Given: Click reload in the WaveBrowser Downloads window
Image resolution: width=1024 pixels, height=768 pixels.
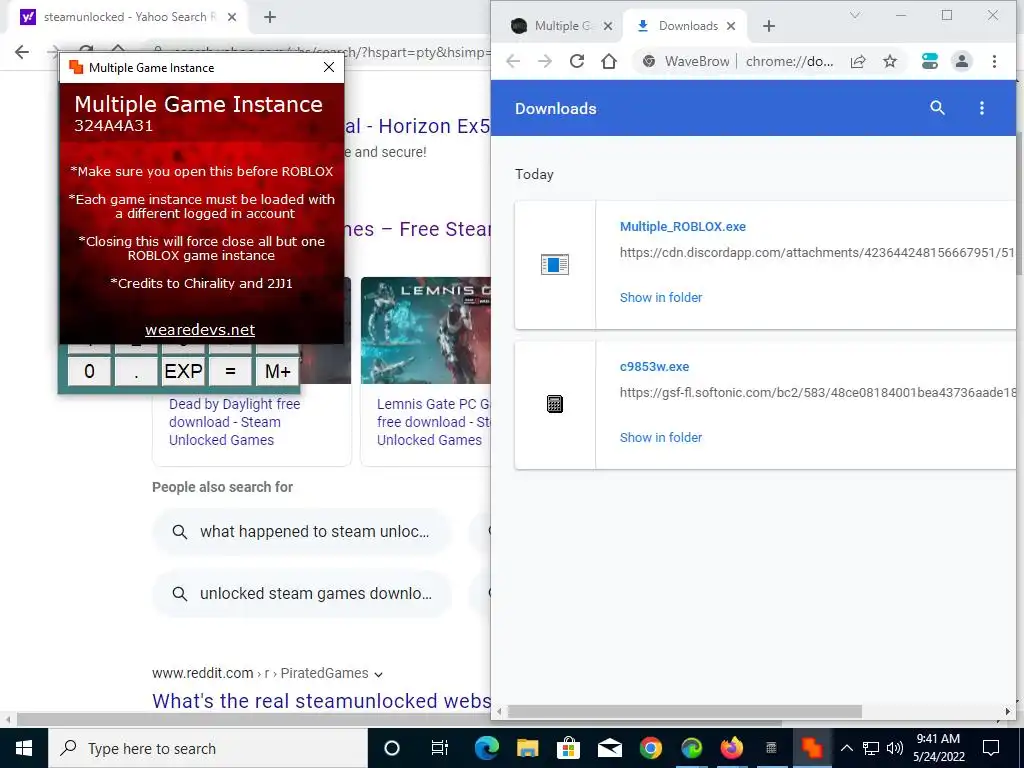Looking at the screenshot, I should pos(577,61).
